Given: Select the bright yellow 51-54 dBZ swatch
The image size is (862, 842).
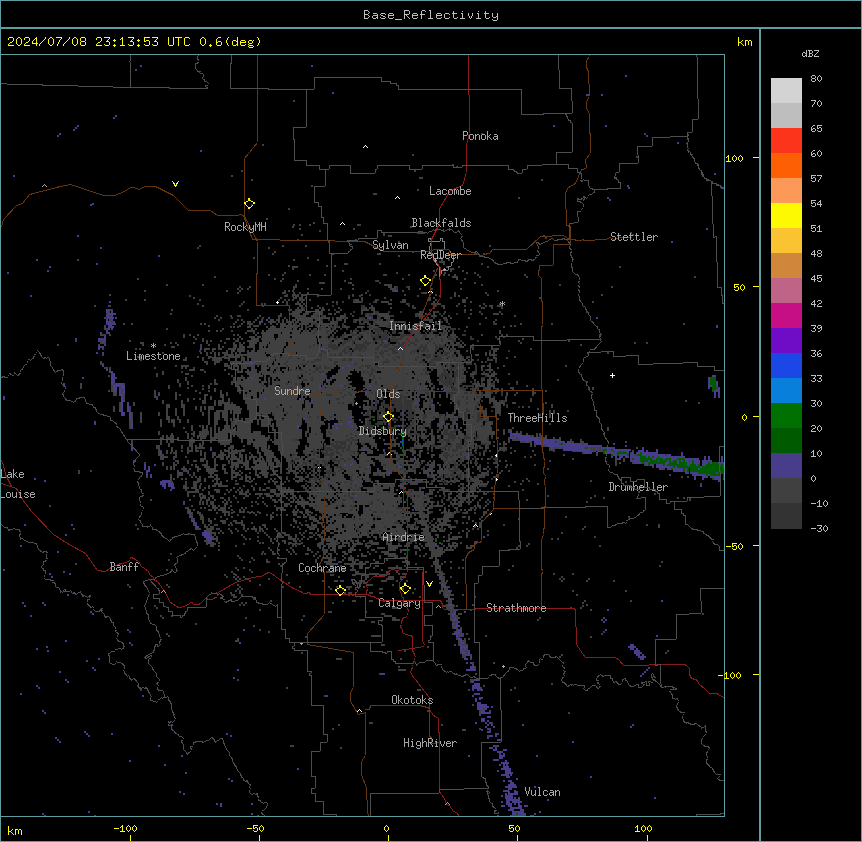Looking at the screenshot, I should 786,215.
